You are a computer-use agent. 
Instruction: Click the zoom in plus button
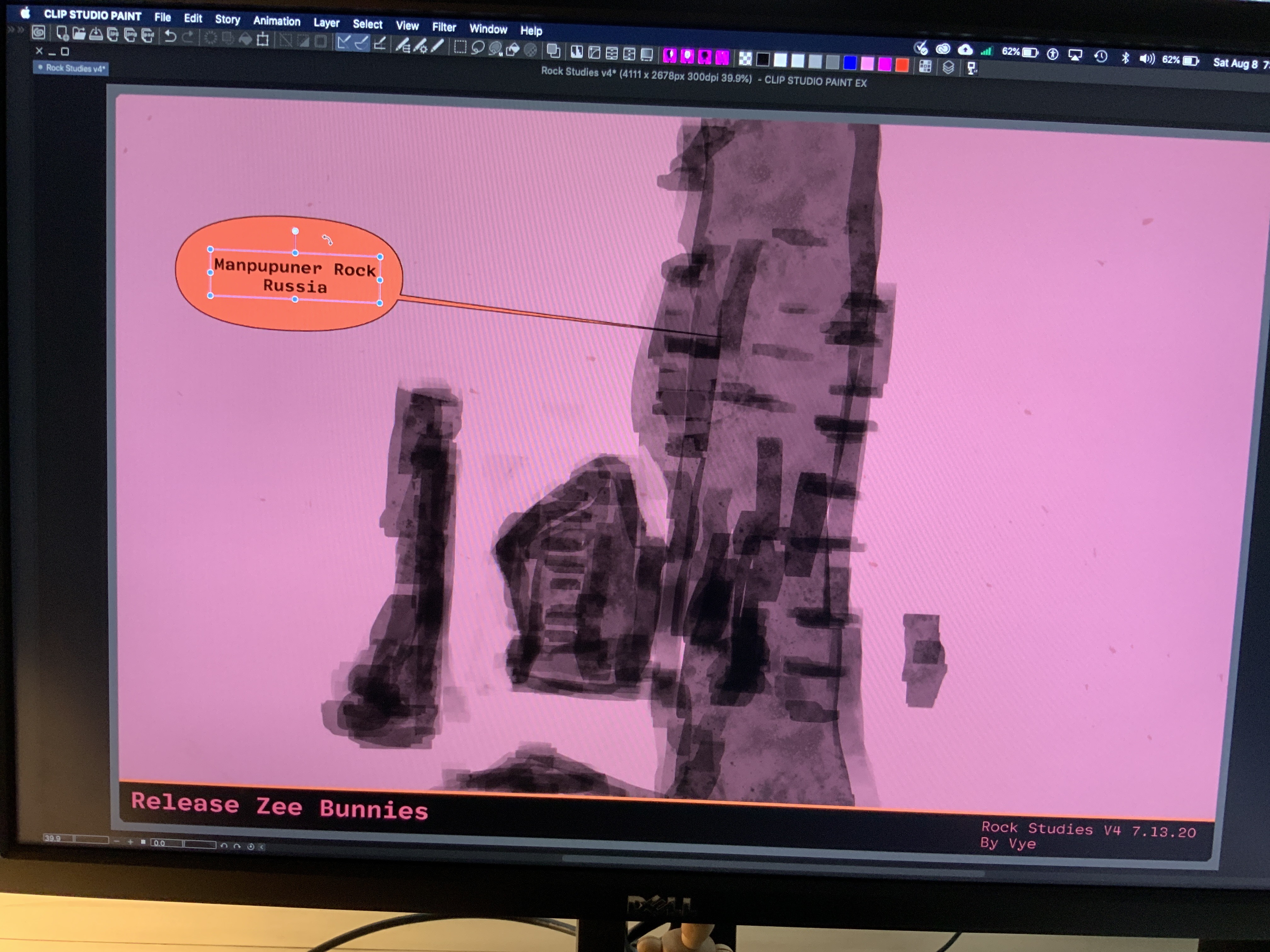pyautogui.click(x=130, y=842)
